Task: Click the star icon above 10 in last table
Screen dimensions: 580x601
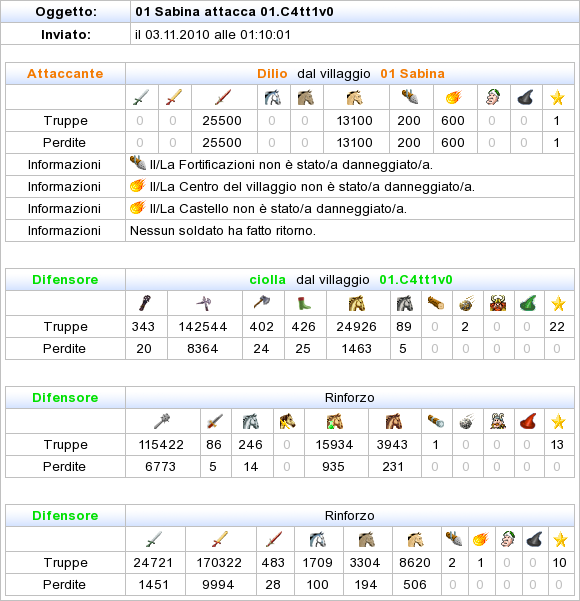Action: point(560,540)
